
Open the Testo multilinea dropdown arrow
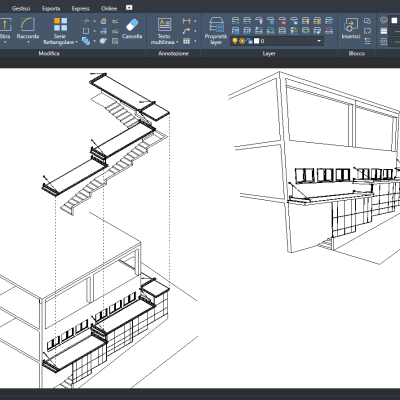coord(177,42)
